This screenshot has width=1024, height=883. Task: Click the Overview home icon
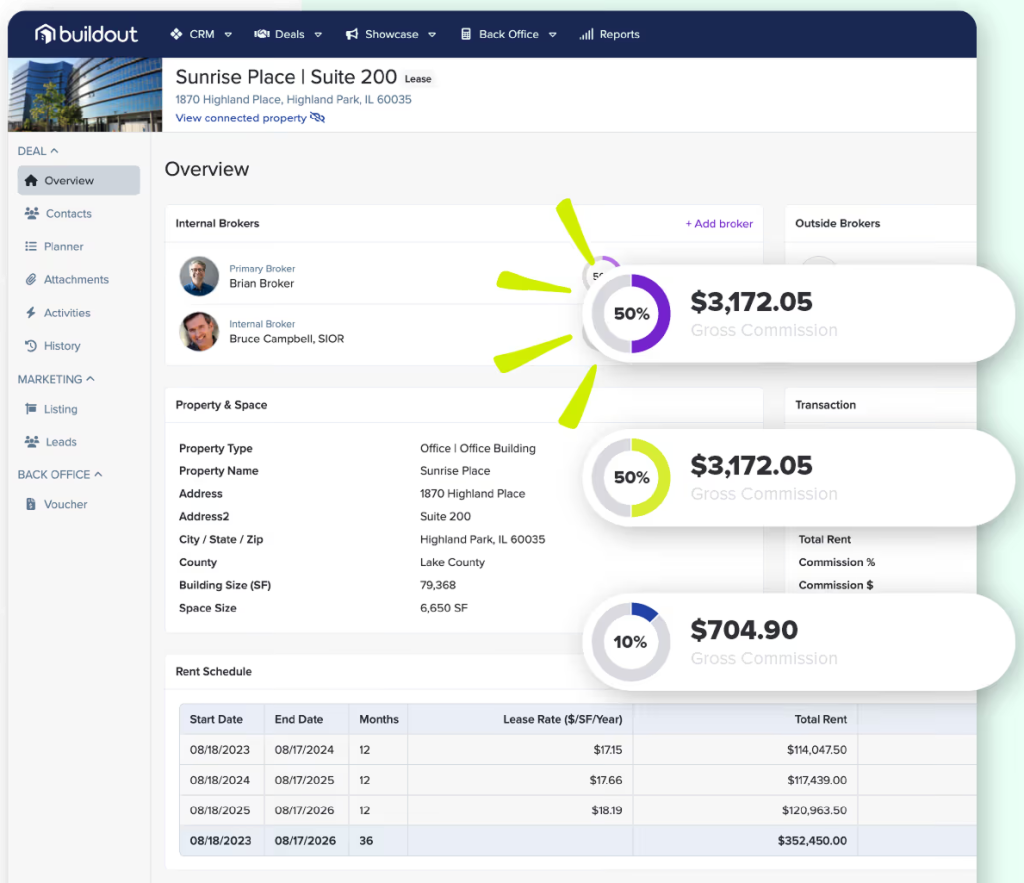point(31,180)
